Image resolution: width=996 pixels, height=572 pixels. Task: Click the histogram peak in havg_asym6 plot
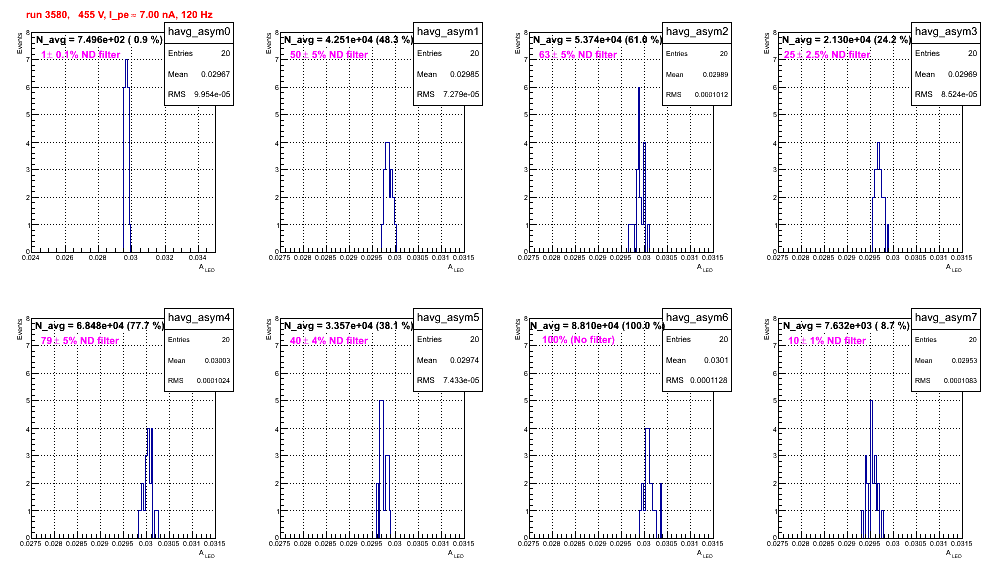click(x=647, y=429)
